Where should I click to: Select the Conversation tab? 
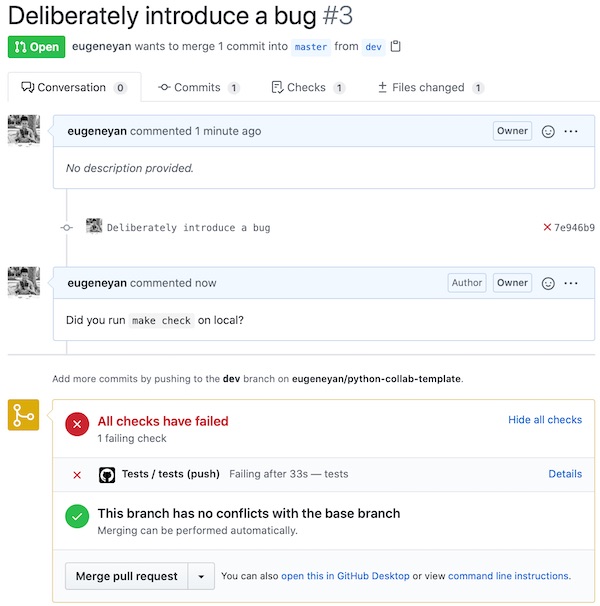pos(73,88)
